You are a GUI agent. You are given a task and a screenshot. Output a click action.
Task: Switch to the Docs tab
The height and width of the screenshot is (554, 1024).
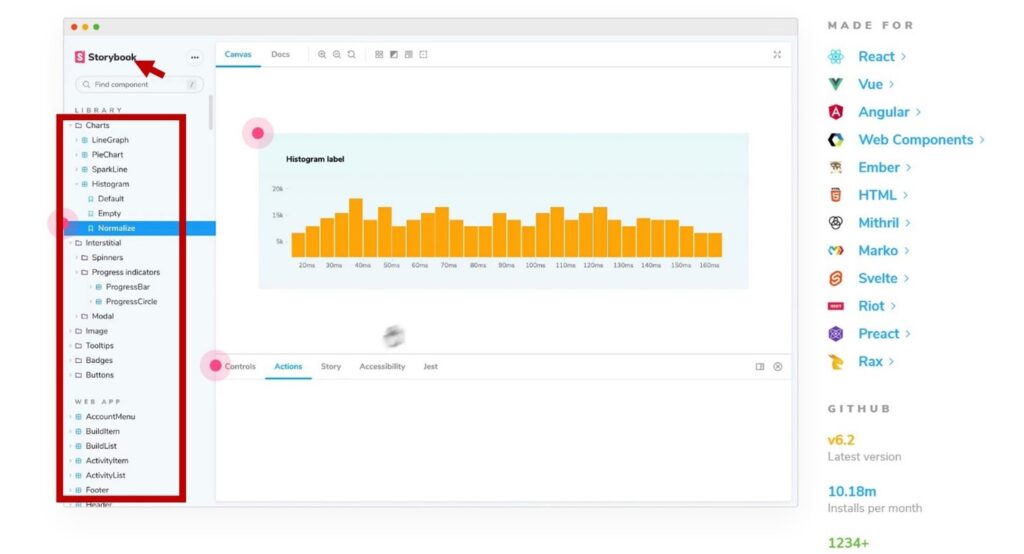pos(280,55)
